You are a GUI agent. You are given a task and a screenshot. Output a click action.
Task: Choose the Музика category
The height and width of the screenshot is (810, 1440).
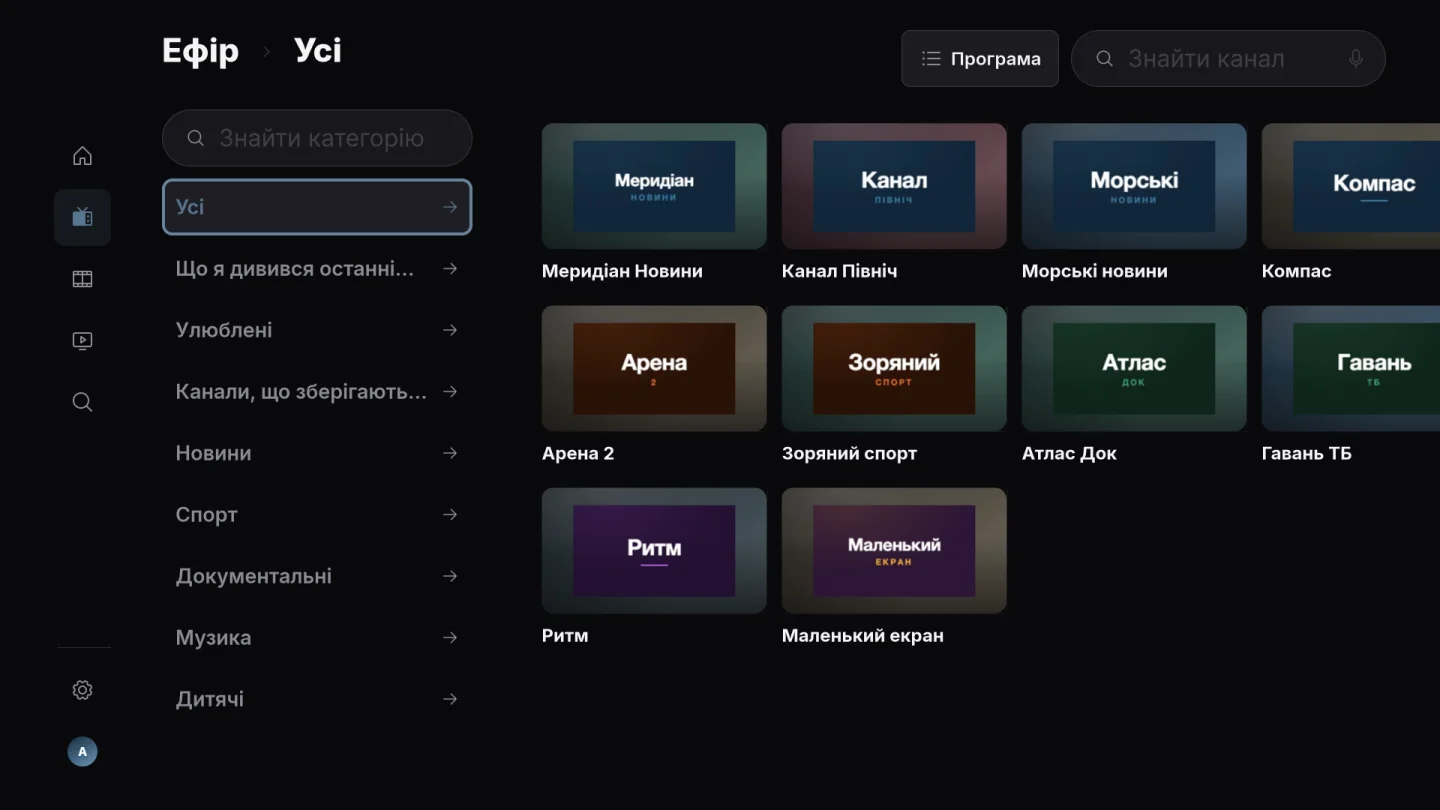(317, 638)
